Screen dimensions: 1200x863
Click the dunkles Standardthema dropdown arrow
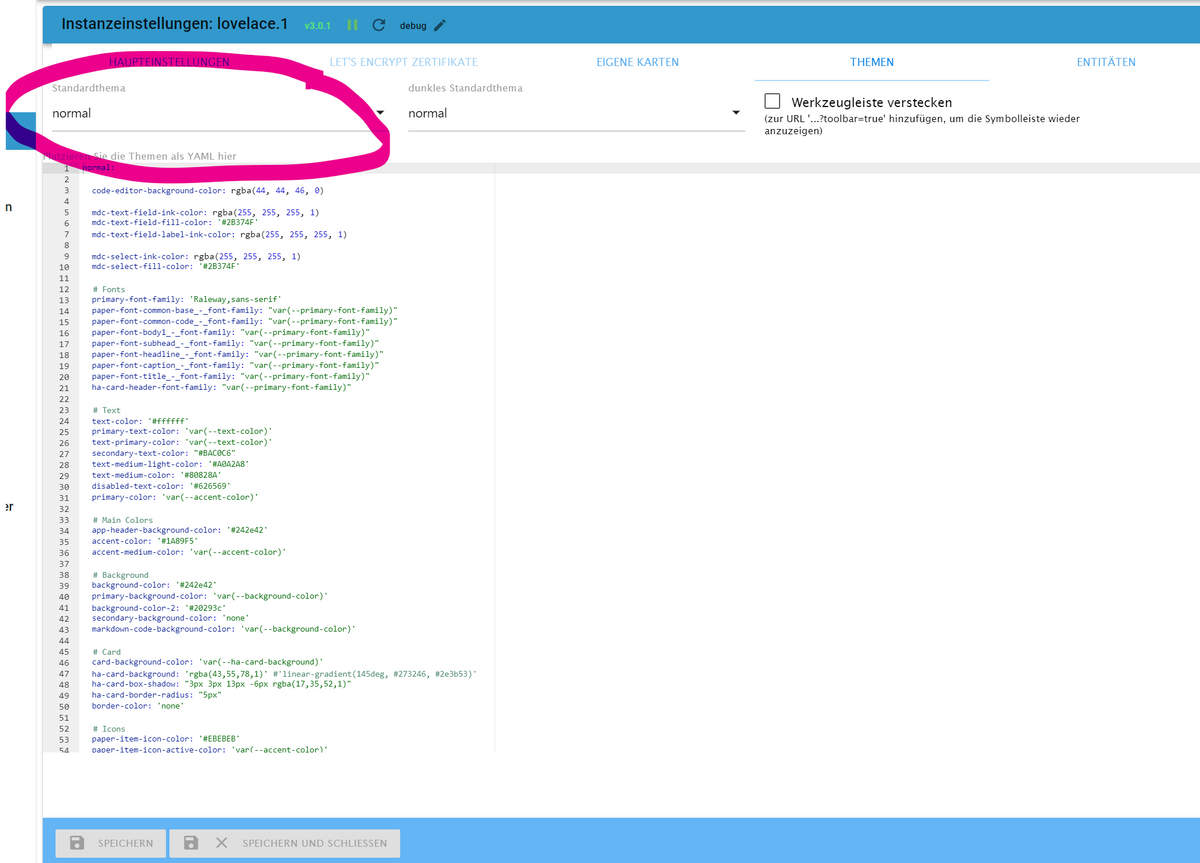click(736, 113)
